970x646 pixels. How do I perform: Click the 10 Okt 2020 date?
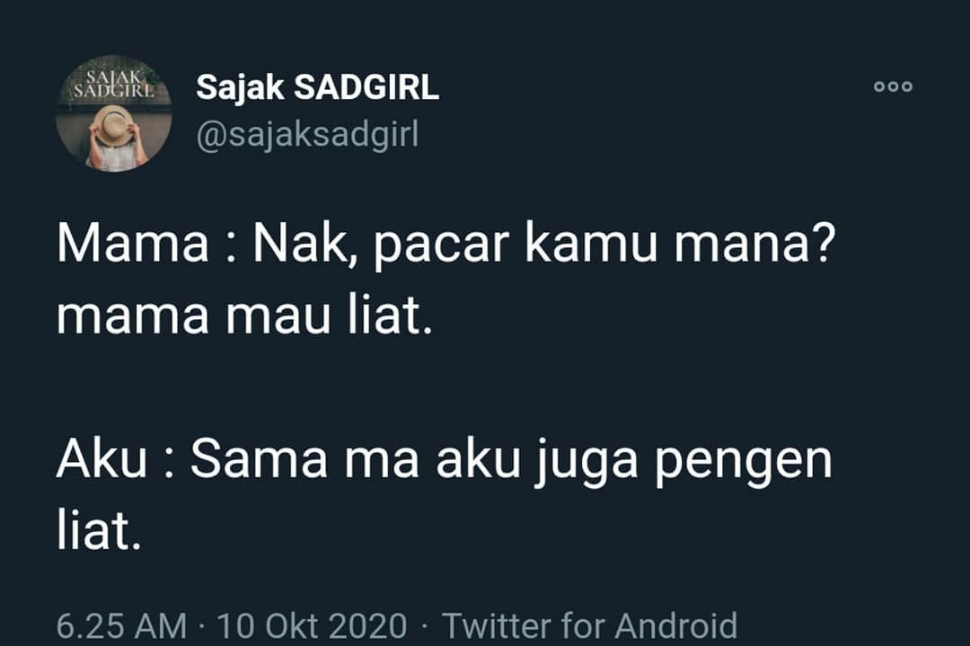[312, 626]
